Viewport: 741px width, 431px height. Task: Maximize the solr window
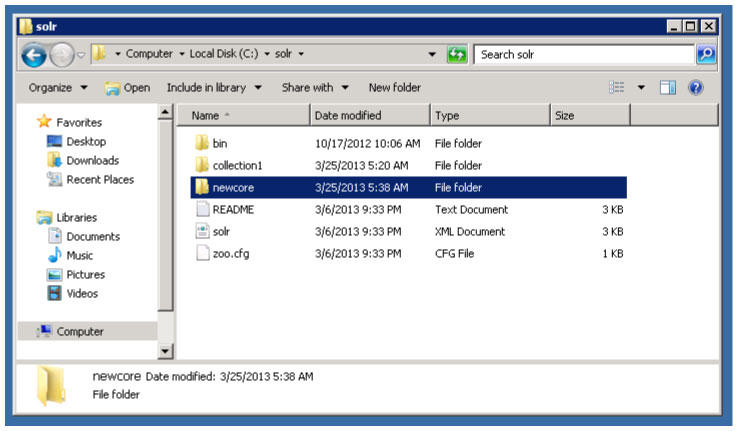[690, 26]
